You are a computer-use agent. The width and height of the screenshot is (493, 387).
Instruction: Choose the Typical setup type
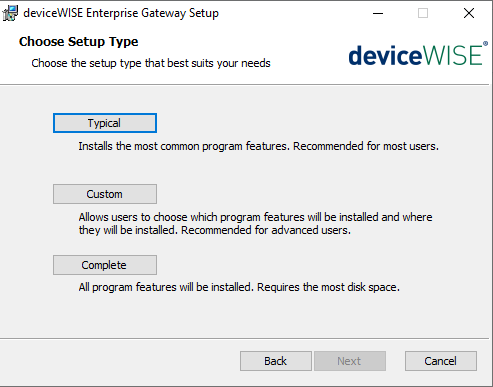click(x=105, y=123)
